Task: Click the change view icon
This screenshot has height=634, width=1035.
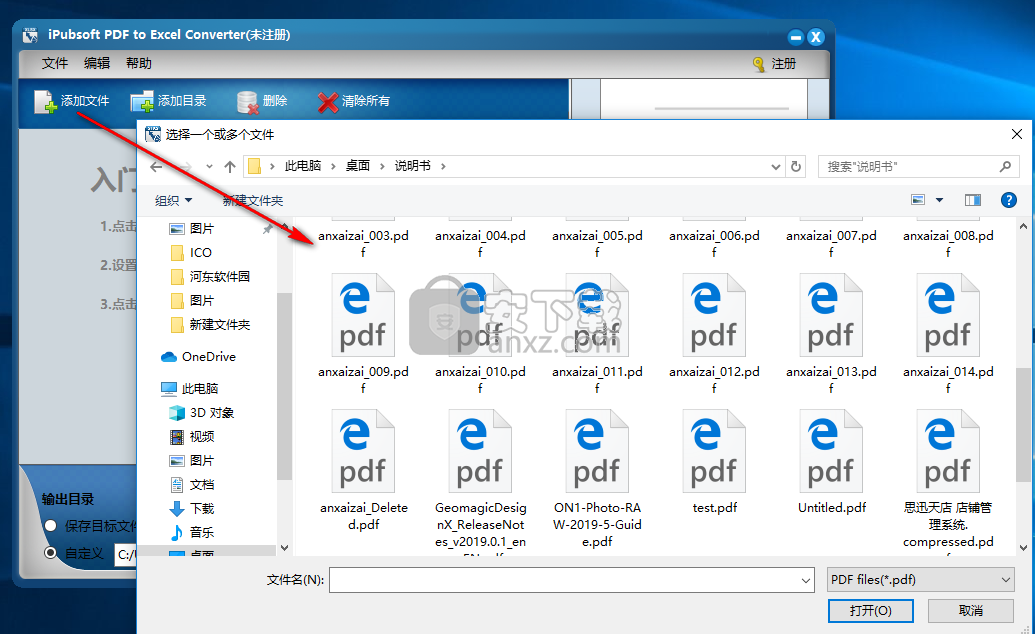Action: [918, 199]
